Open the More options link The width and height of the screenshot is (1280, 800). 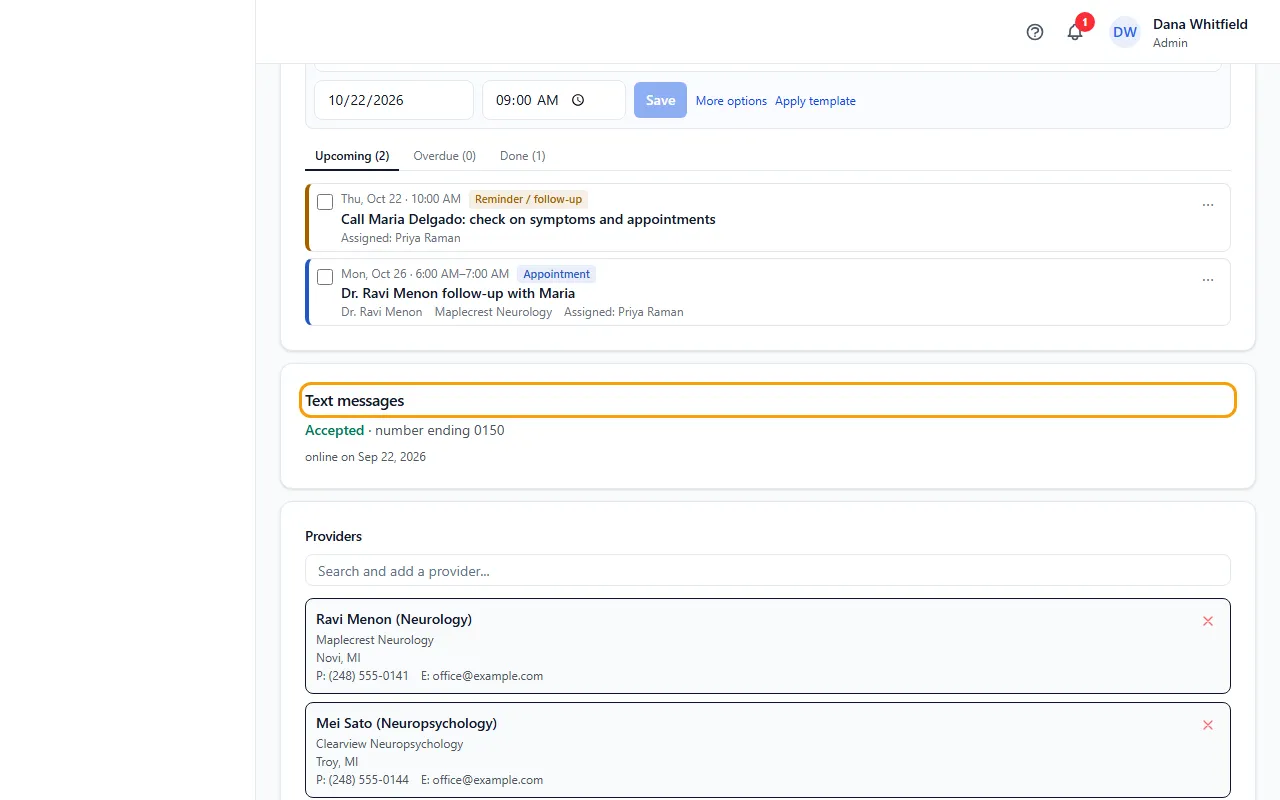click(731, 101)
